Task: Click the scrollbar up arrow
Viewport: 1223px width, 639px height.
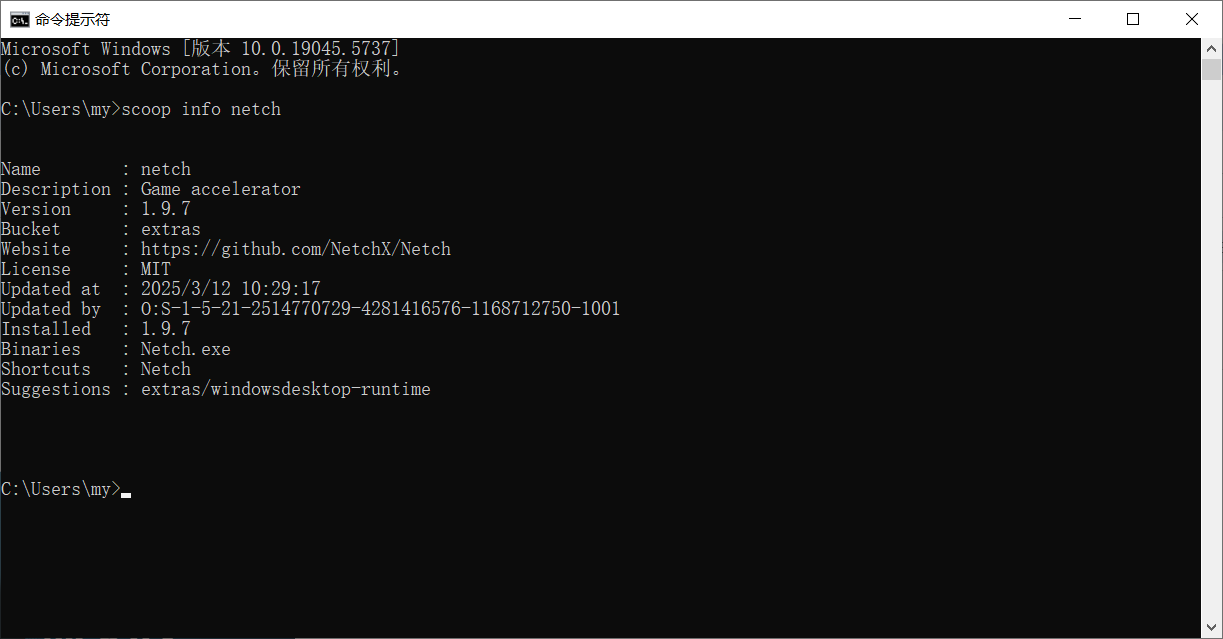Action: (x=1211, y=48)
